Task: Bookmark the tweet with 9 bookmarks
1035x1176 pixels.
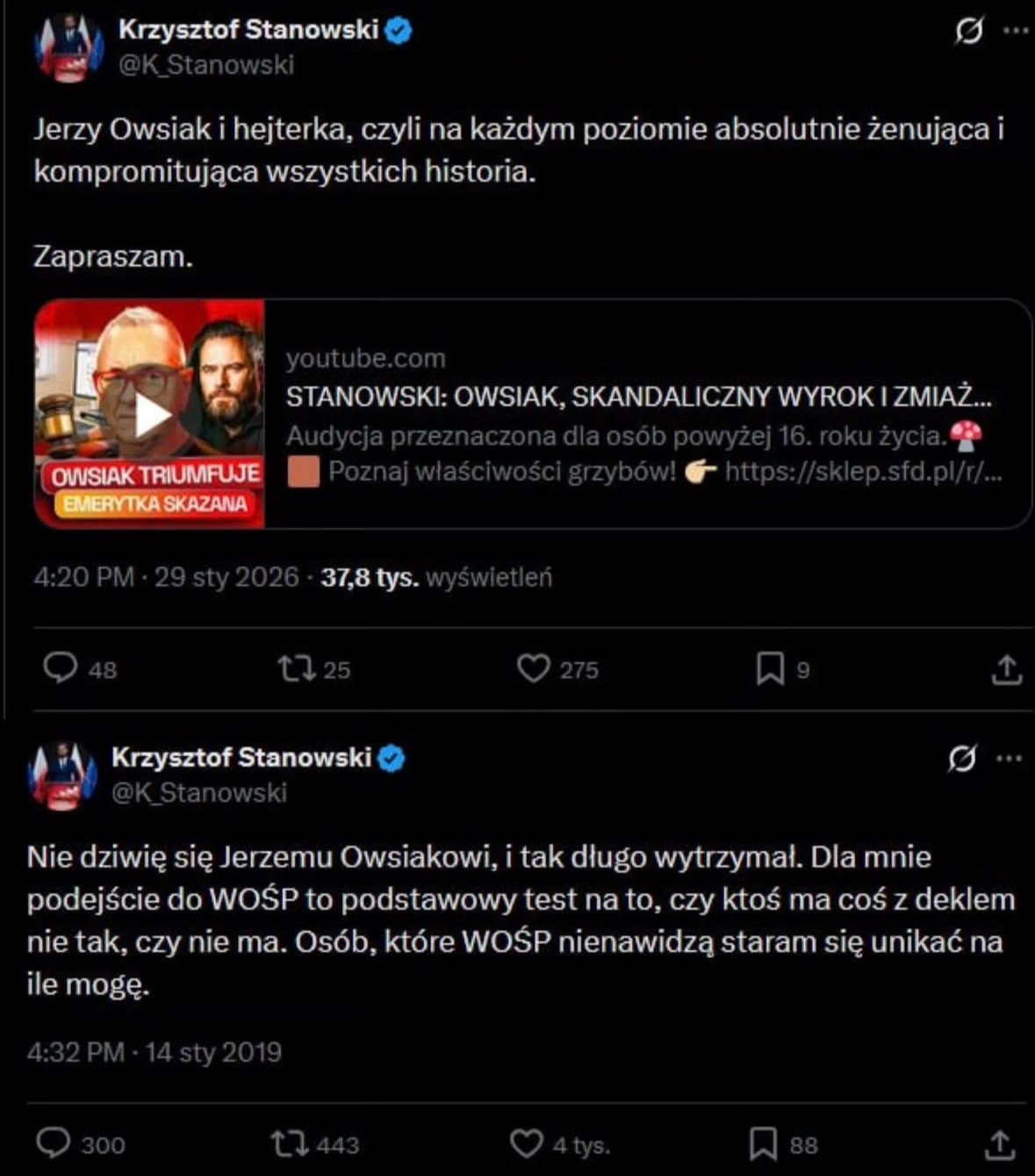Action: pyautogui.click(x=770, y=670)
